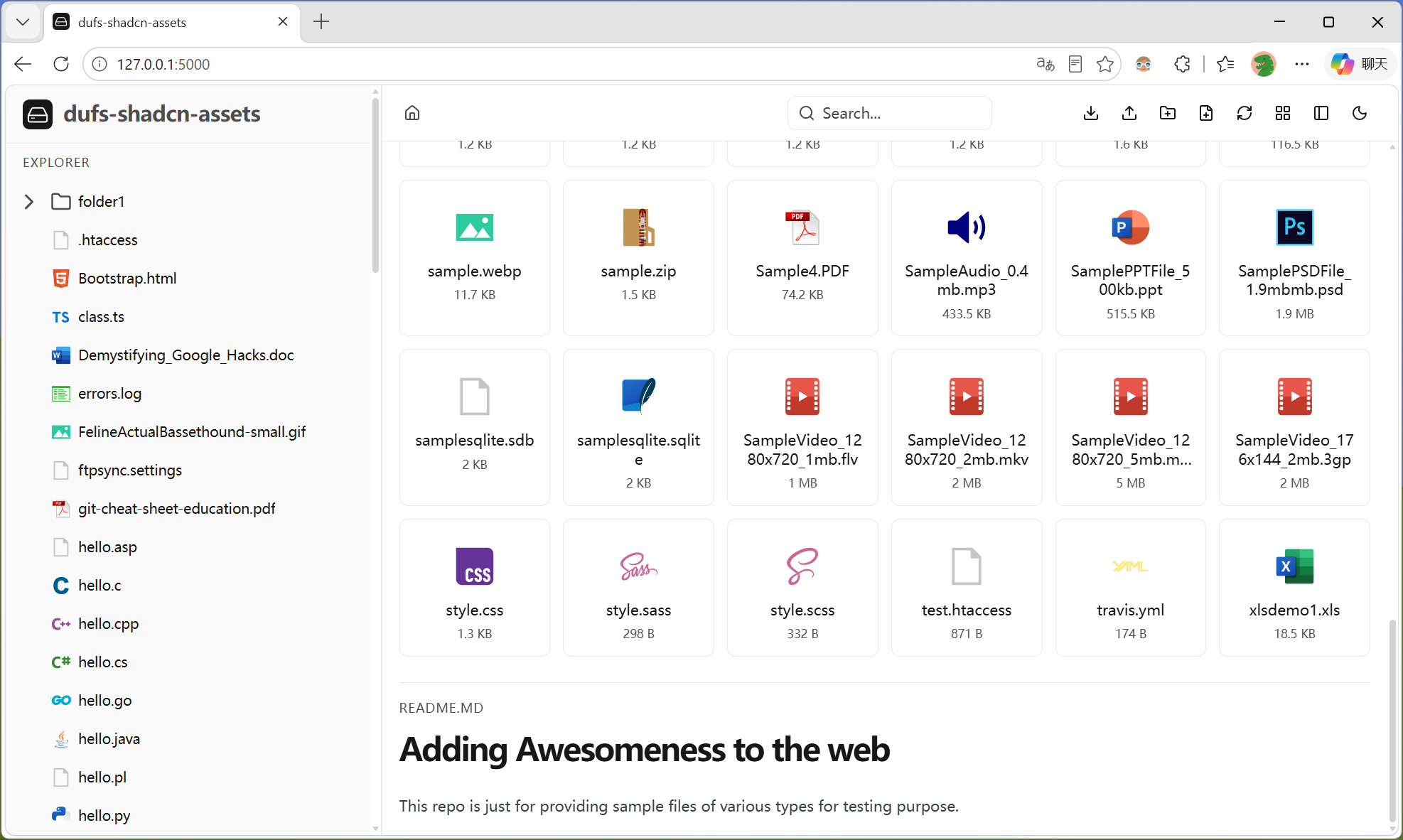Open the test.htaccess file card
Image resolution: width=1403 pixels, height=840 pixels.
pos(967,588)
